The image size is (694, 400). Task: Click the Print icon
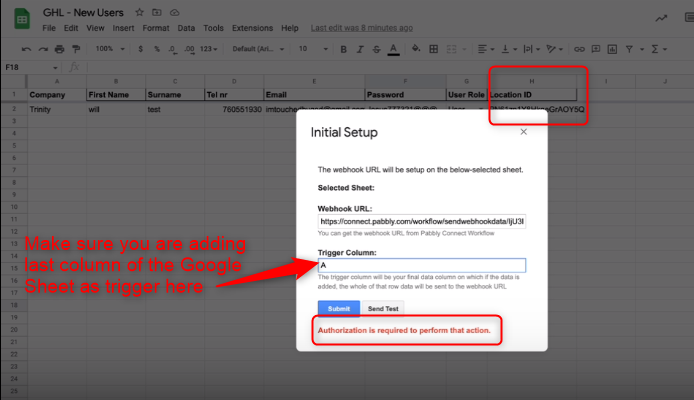pyautogui.click(x=59, y=49)
